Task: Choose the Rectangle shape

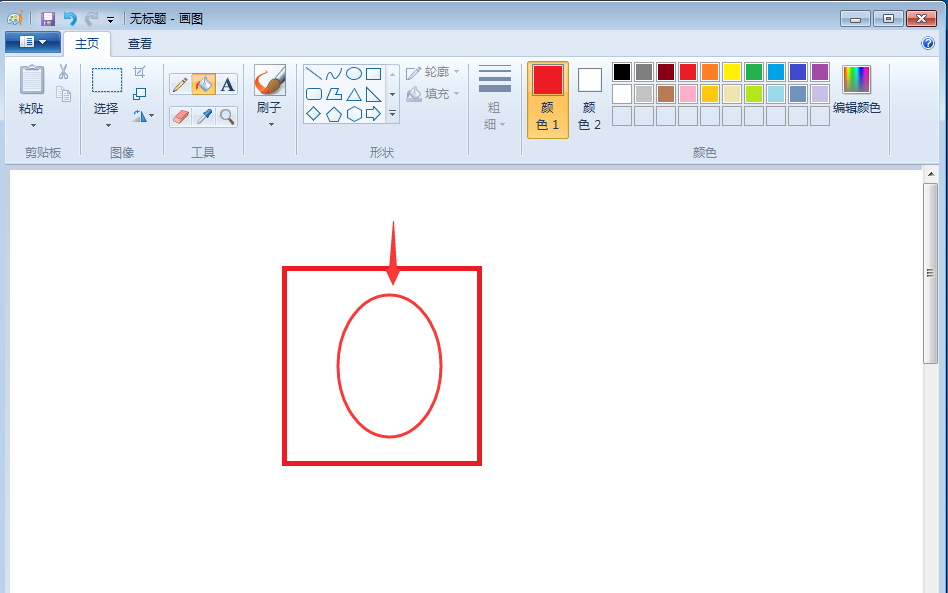Action: (x=374, y=74)
